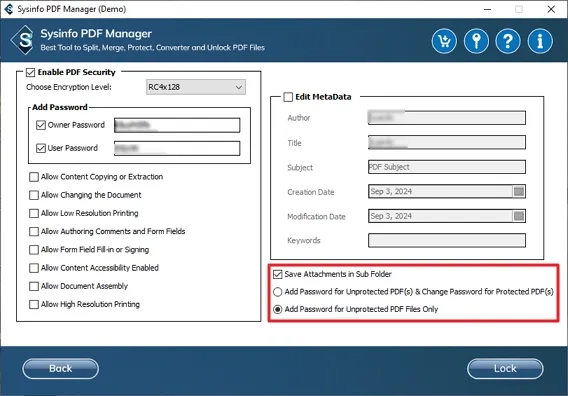Click the activation key icon
The height and width of the screenshot is (396, 568).
(476, 41)
